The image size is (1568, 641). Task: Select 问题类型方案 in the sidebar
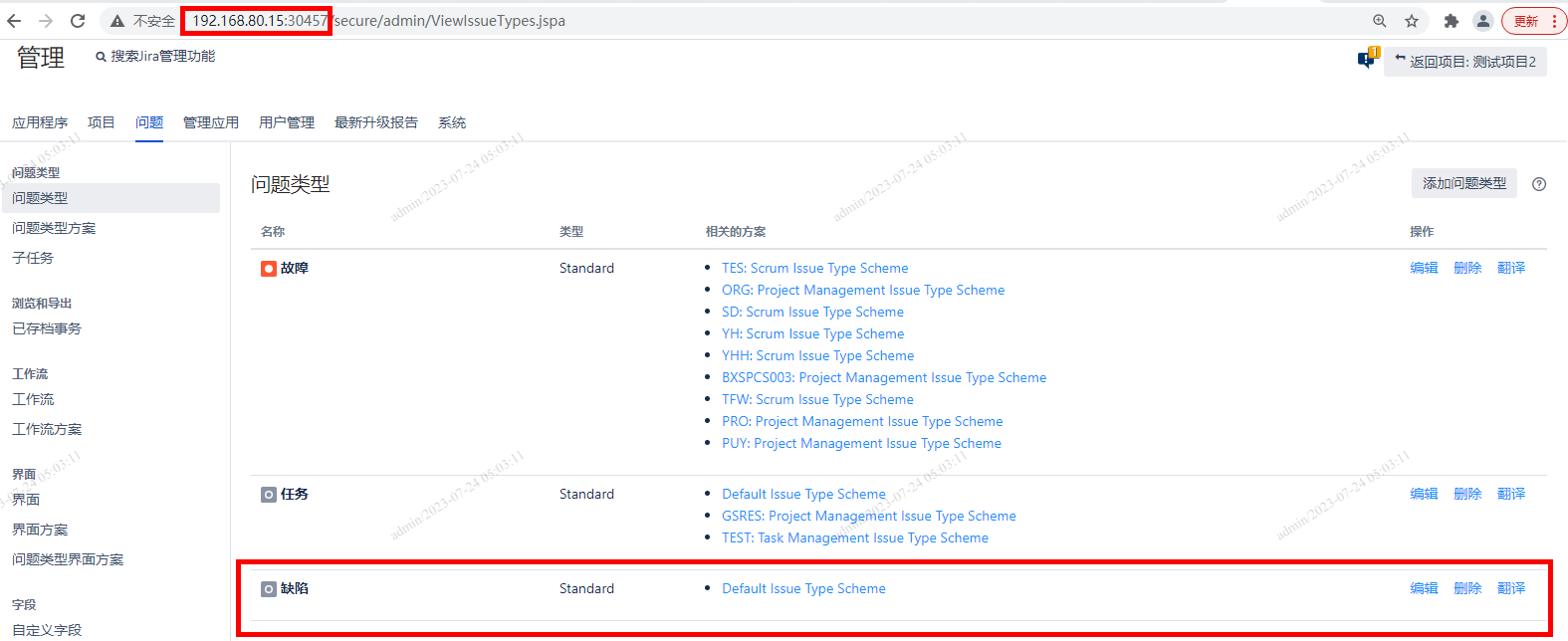click(54, 228)
